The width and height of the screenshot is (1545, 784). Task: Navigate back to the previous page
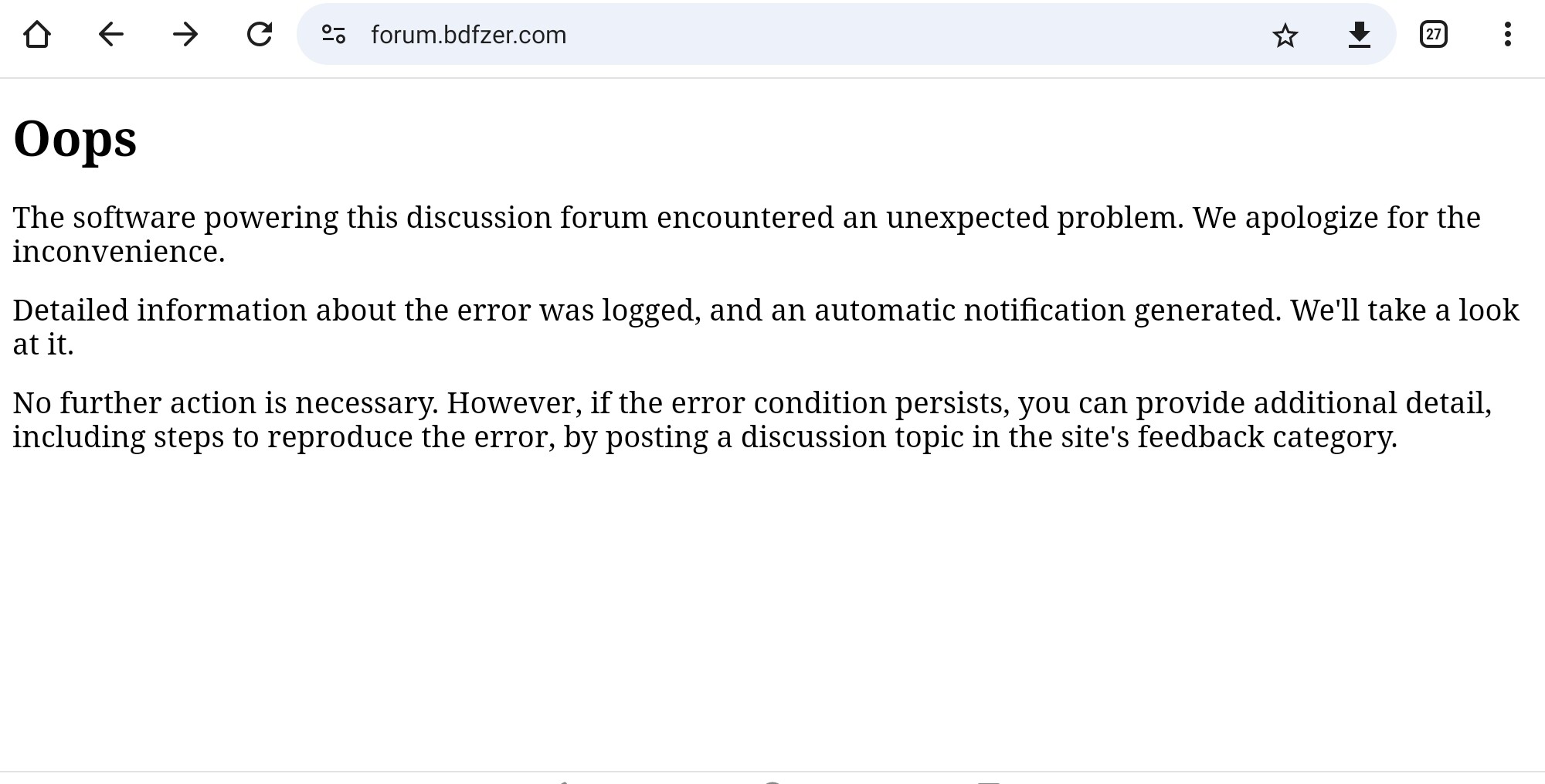point(111,35)
